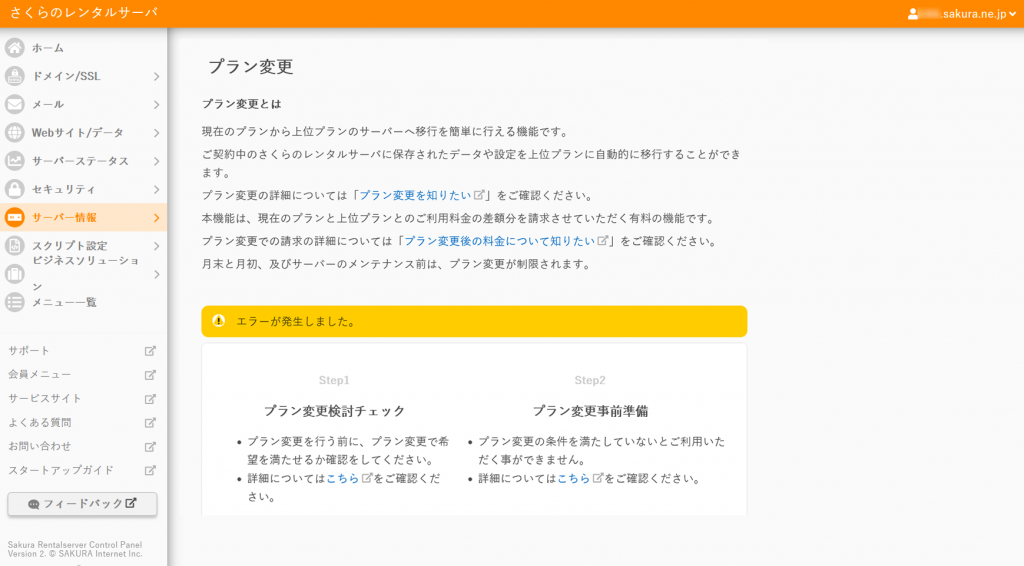Click the Mail envelope icon
This screenshot has width=1024, height=566.
pyautogui.click(x=15, y=104)
